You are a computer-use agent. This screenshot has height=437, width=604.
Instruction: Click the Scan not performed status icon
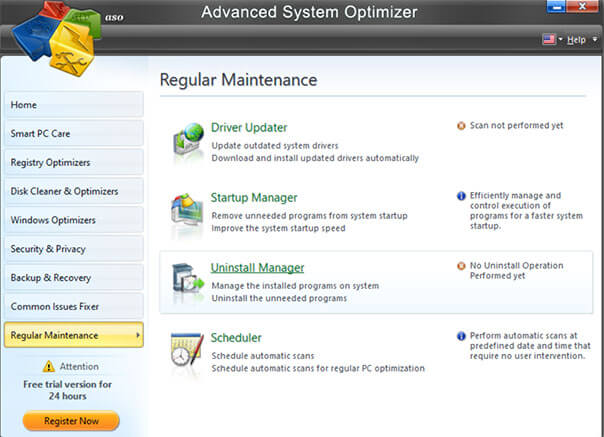461,126
